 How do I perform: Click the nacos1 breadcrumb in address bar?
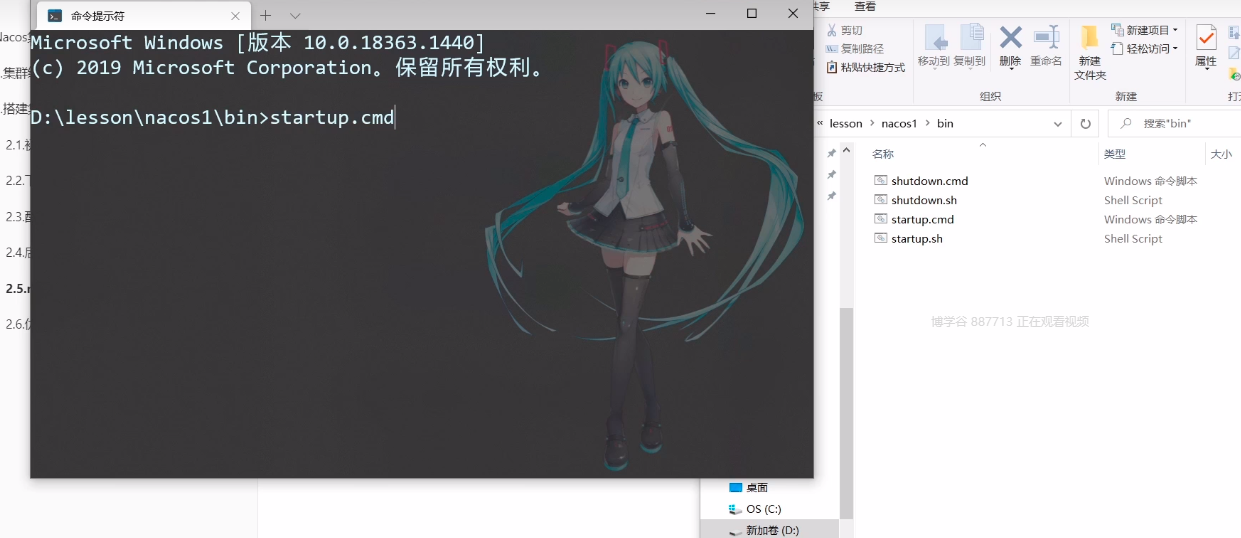tap(899, 124)
